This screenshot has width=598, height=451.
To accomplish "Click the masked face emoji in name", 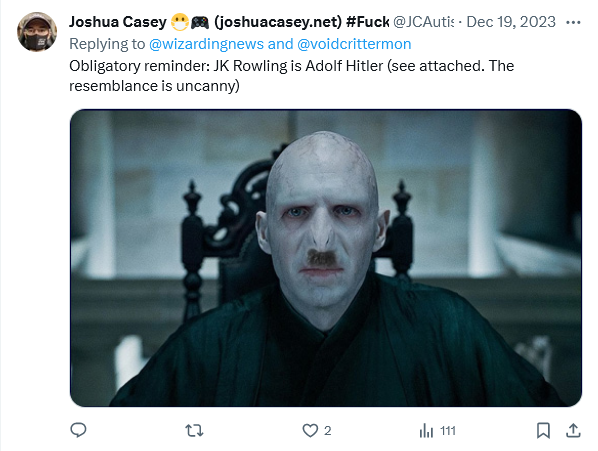I will (x=180, y=22).
